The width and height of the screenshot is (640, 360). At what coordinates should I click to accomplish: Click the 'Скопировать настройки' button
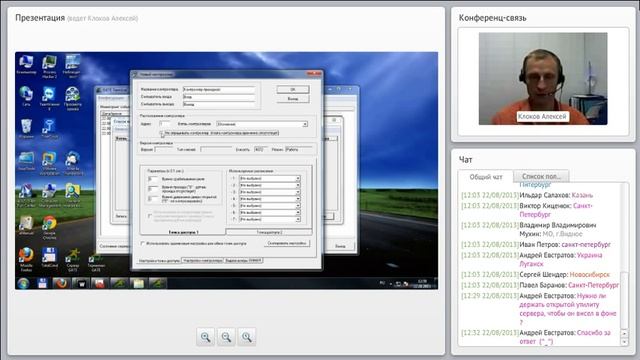(287, 243)
